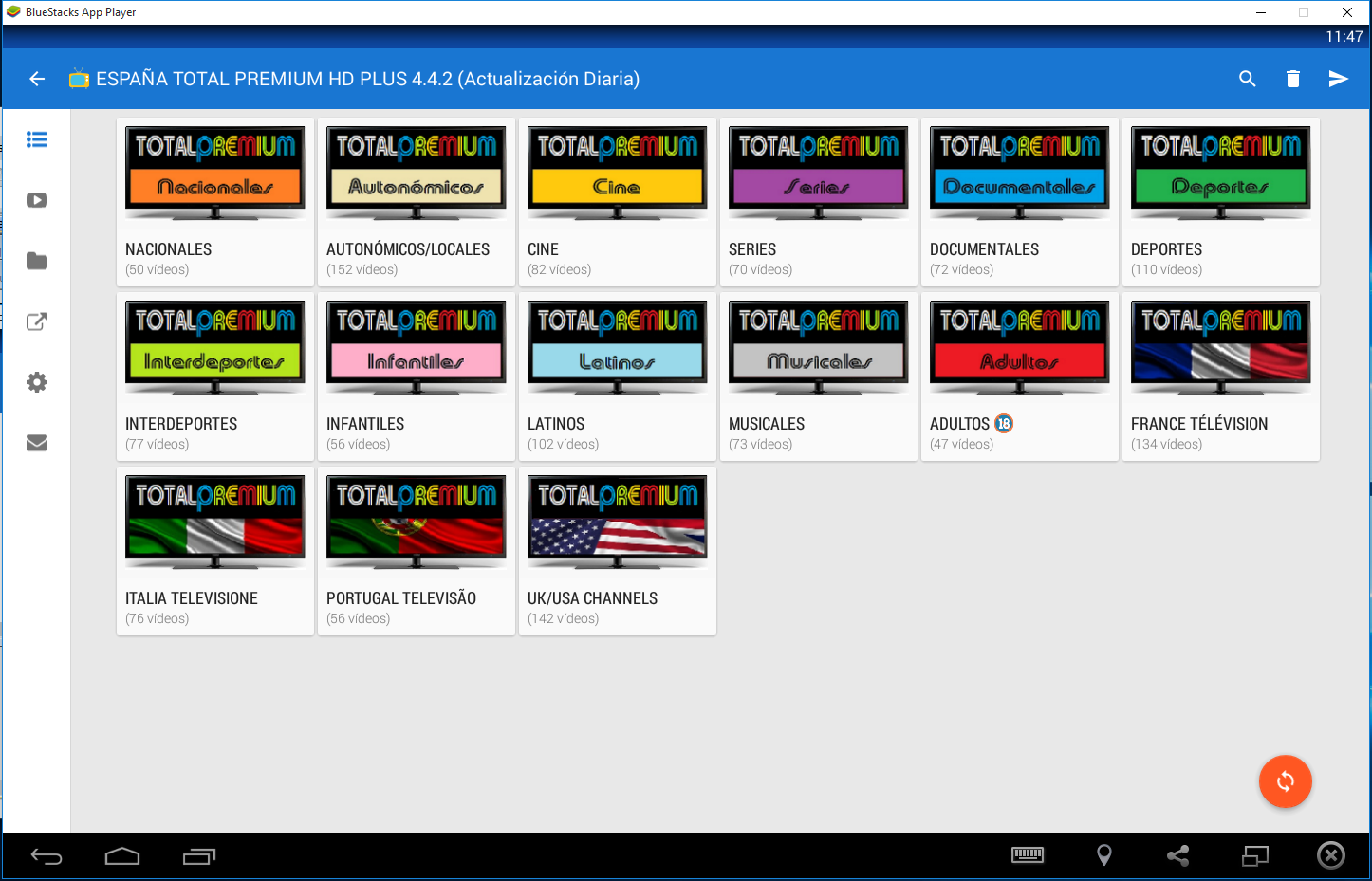Click the DEPORTES label

(1167, 249)
